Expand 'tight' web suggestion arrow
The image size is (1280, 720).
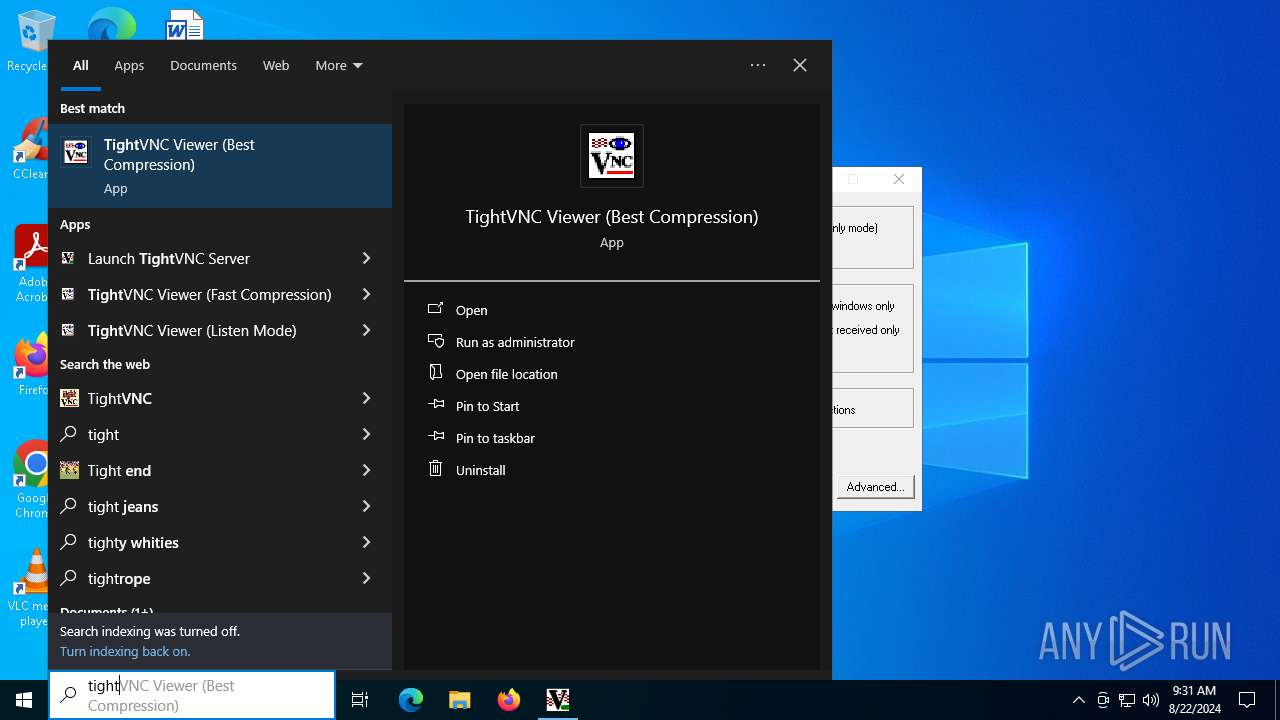click(366, 434)
